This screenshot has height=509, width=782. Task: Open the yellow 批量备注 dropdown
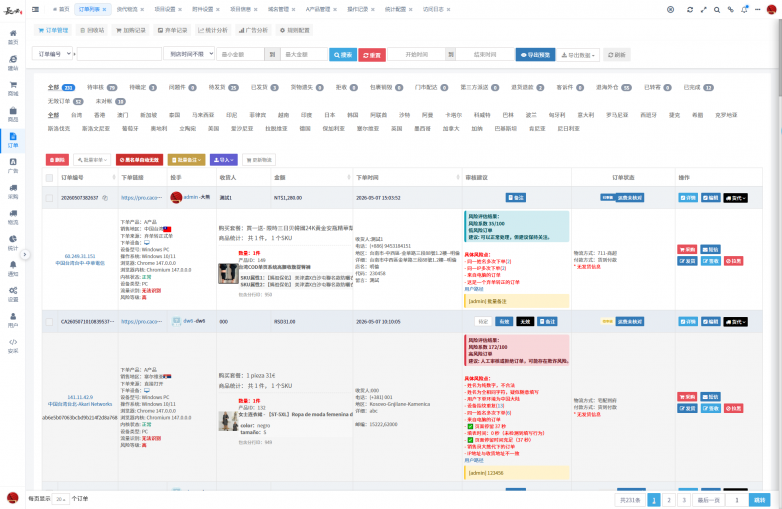187,160
